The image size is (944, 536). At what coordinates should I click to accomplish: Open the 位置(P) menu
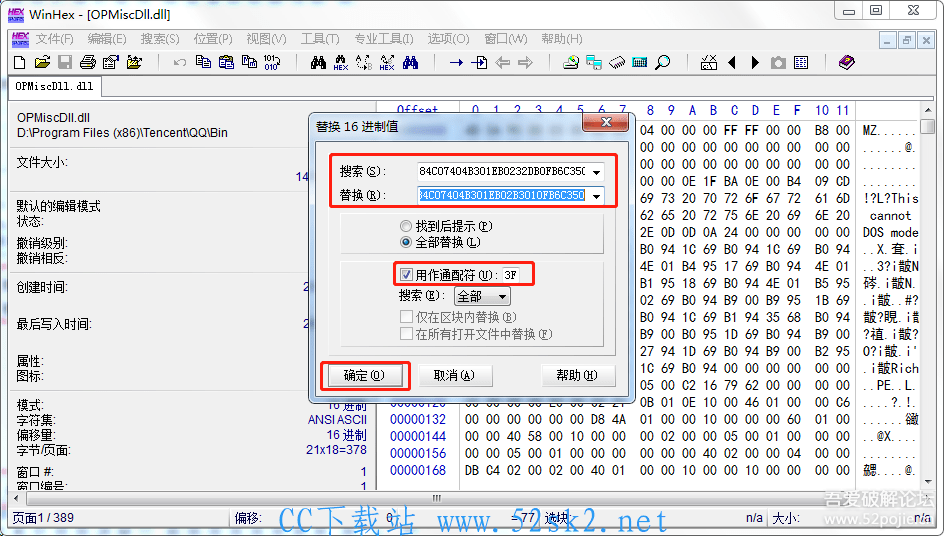click(213, 39)
